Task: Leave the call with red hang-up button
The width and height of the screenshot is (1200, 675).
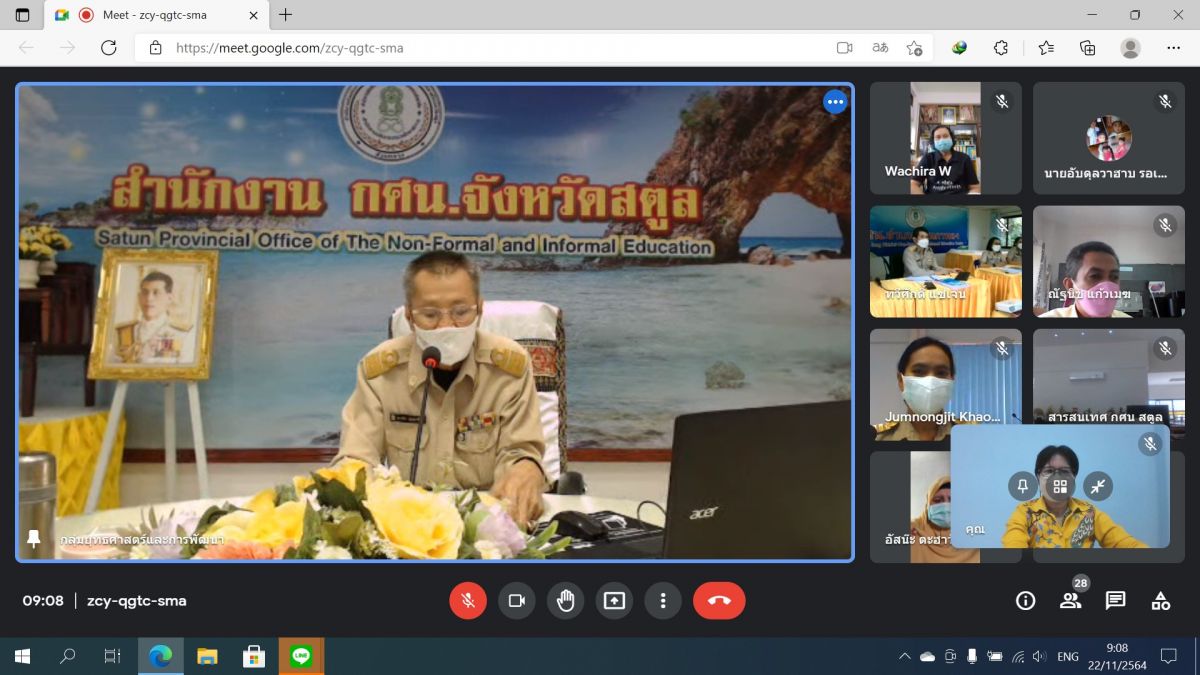Action: [x=718, y=601]
